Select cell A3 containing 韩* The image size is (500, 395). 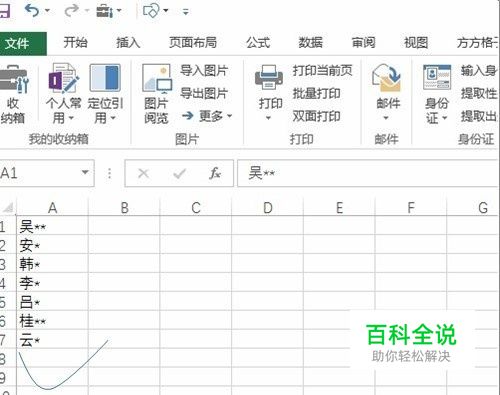coord(52,264)
